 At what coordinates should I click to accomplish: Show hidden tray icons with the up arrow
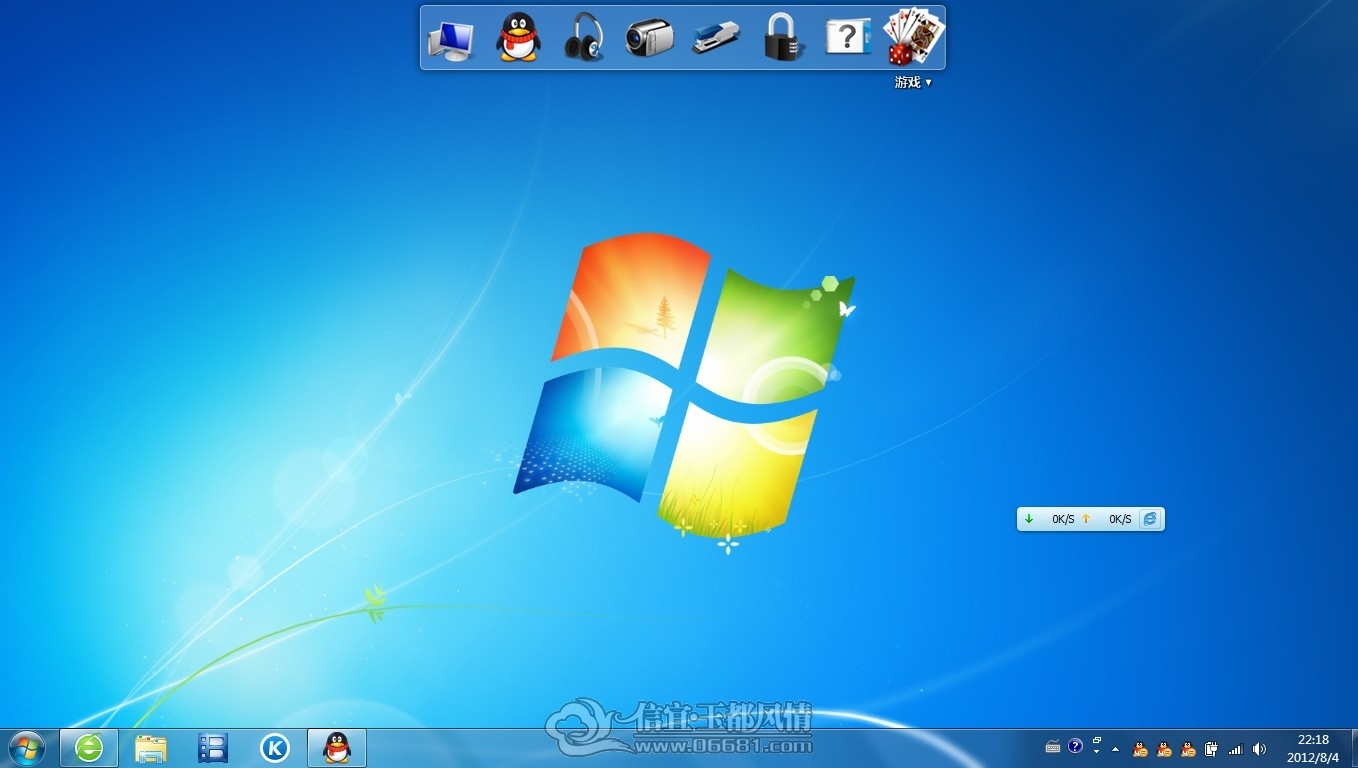1116,748
